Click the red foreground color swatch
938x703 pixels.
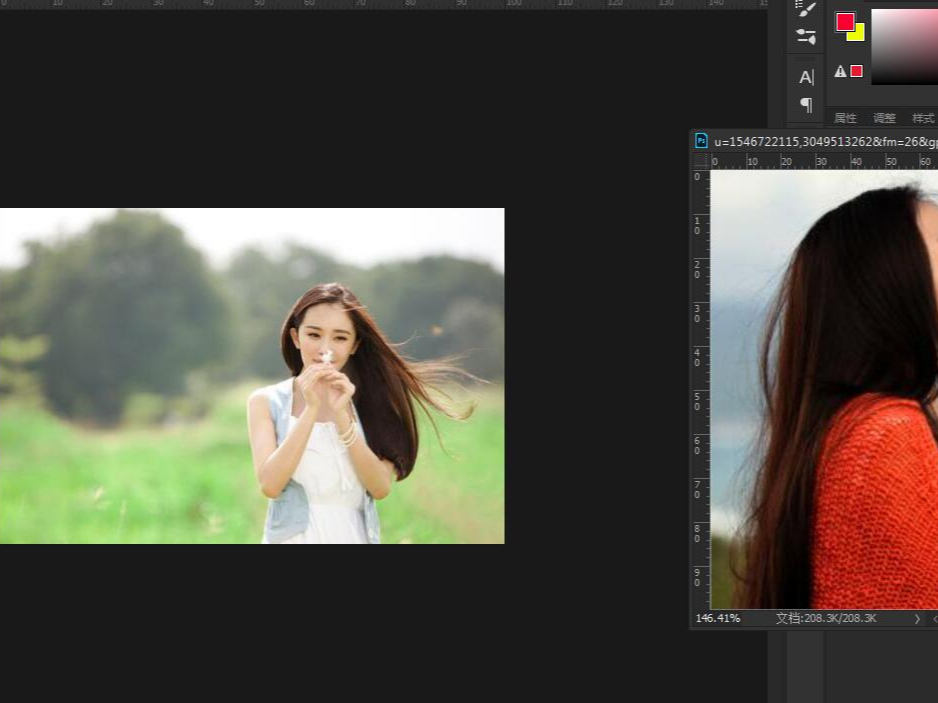[x=845, y=22]
